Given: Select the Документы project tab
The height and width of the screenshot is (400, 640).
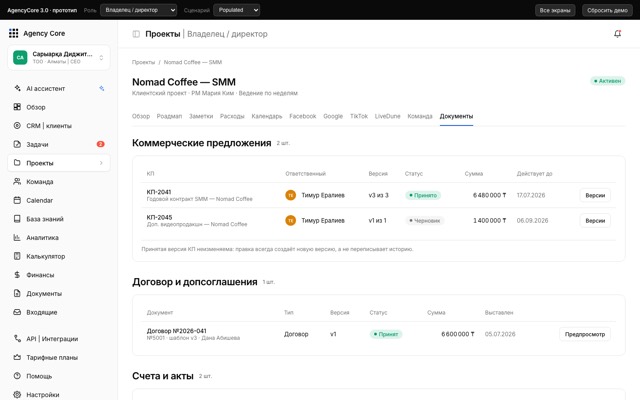Looking at the screenshot, I should click(456, 116).
